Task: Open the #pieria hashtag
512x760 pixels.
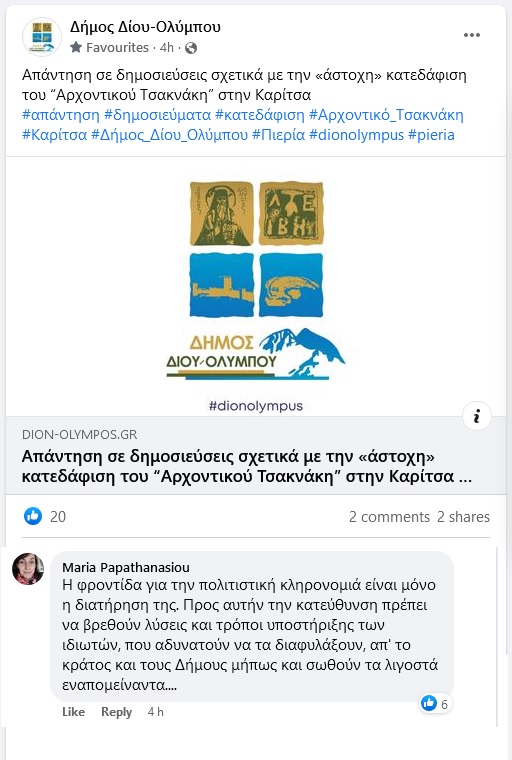Action: 431,135
